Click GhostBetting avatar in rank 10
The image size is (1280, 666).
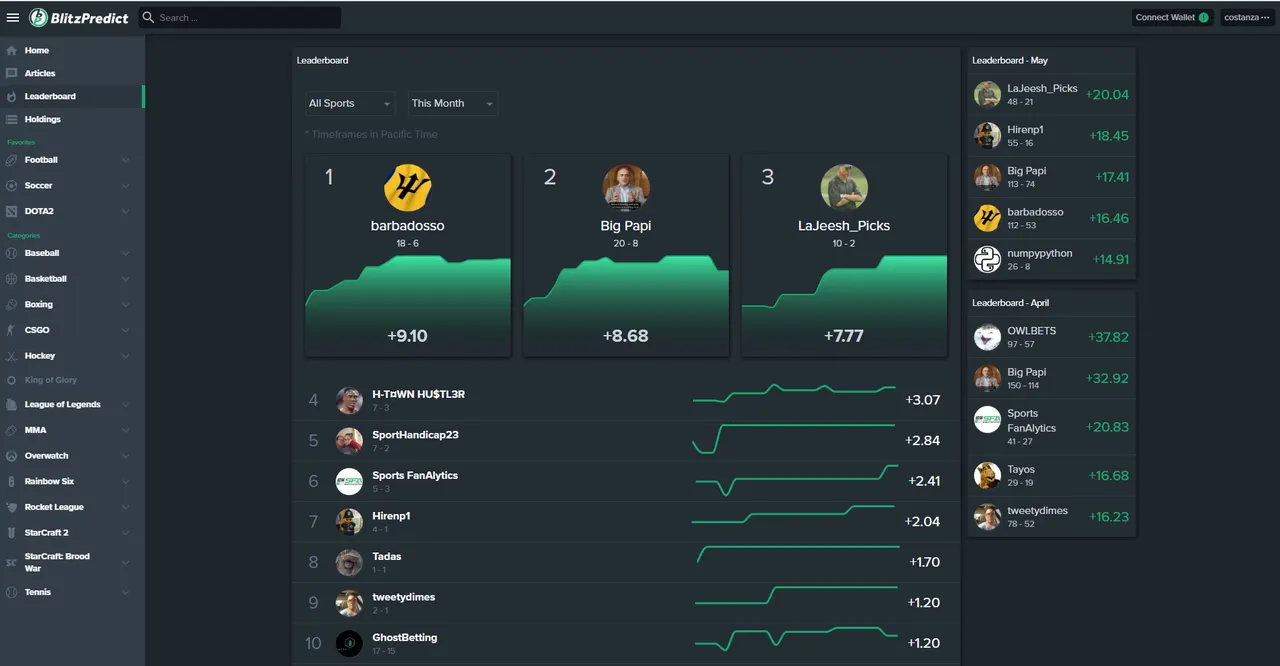(x=349, y=643)
